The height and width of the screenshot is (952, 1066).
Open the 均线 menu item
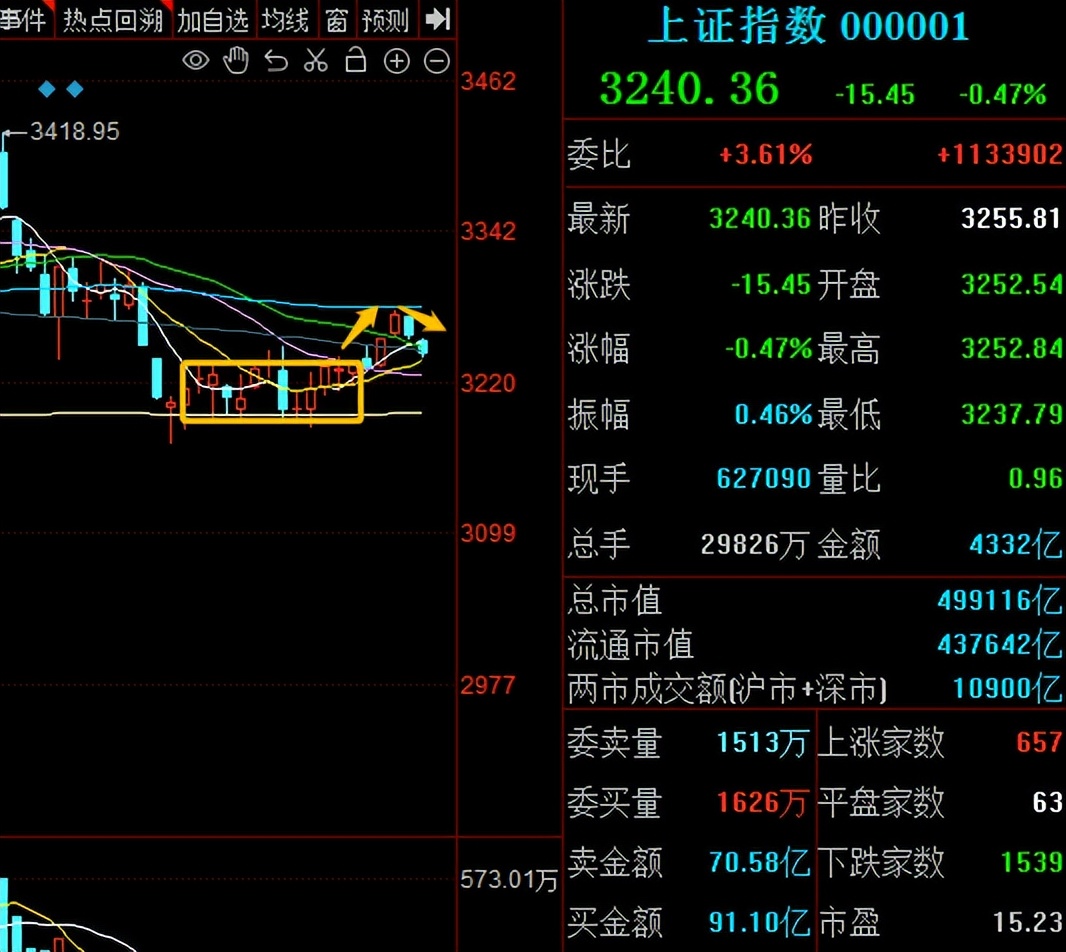click(x=285, y=20)
